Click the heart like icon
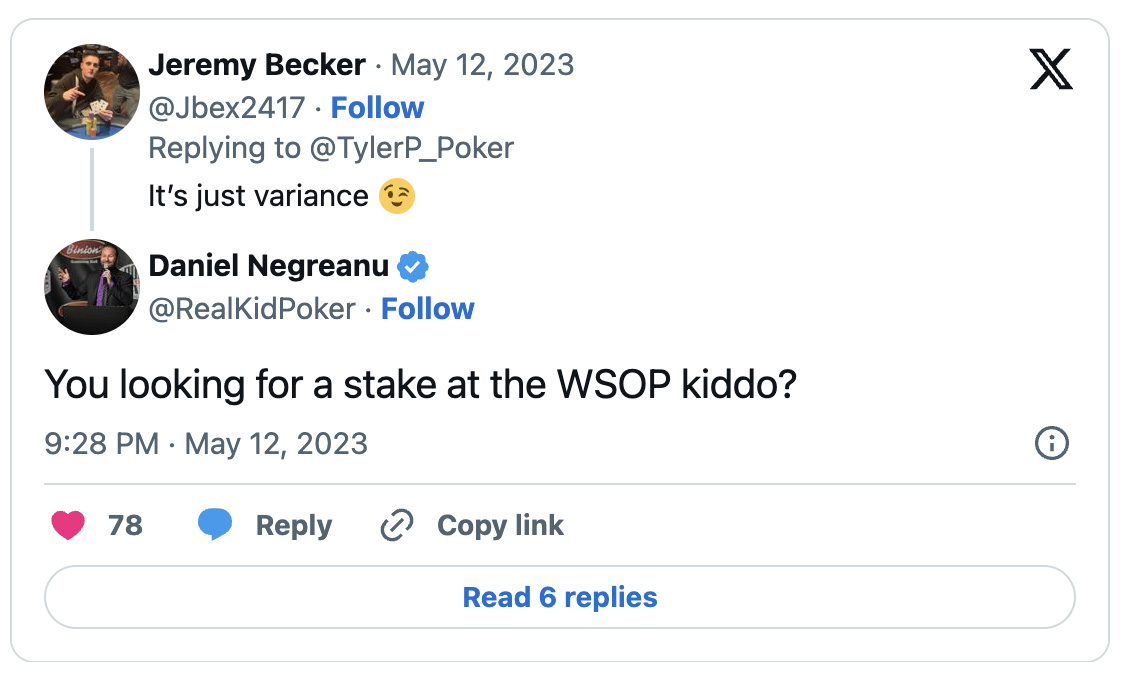This screenshot has width=1122, height=676. coord(68,525)
